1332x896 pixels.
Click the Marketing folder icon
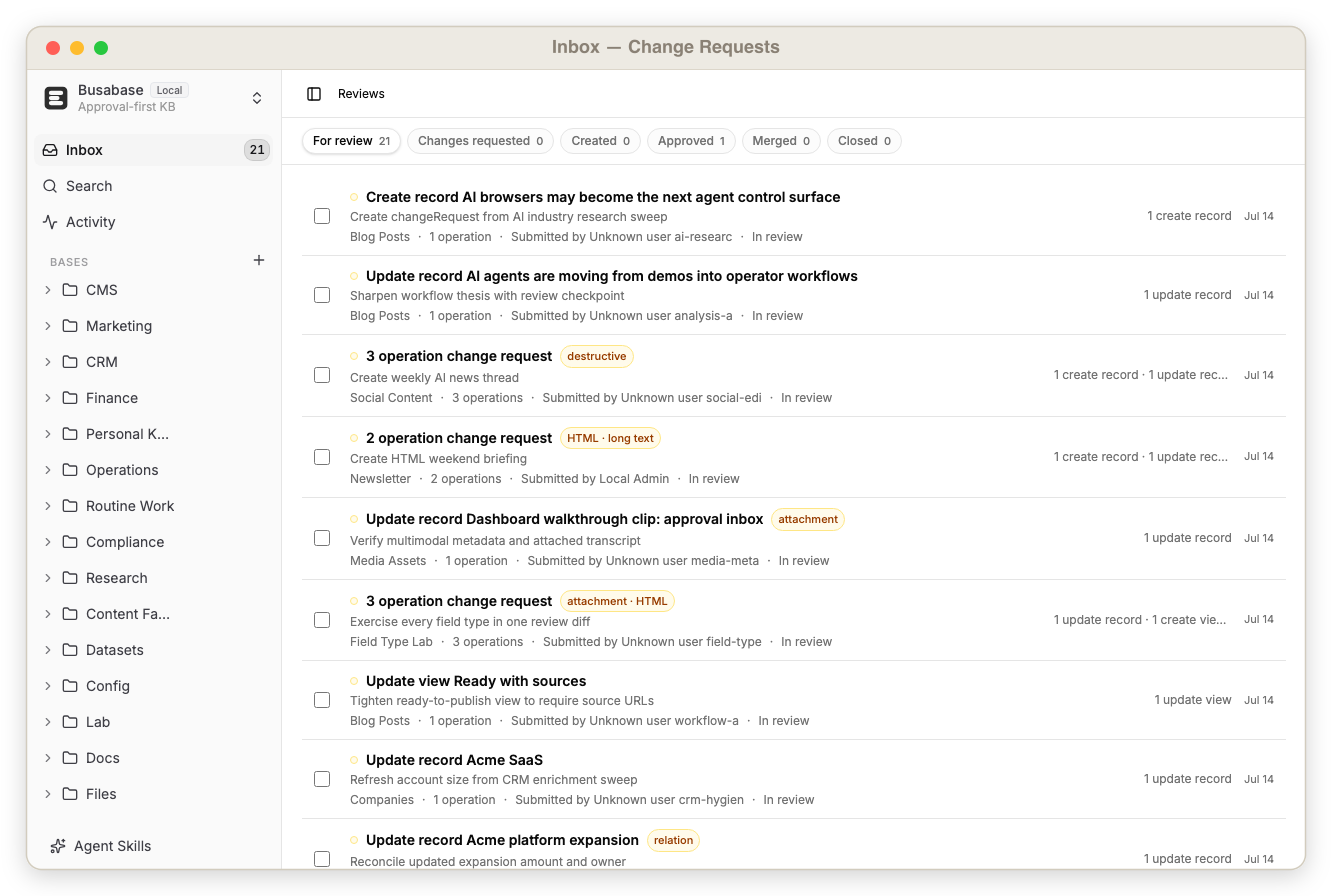click(x=70, y=326)
